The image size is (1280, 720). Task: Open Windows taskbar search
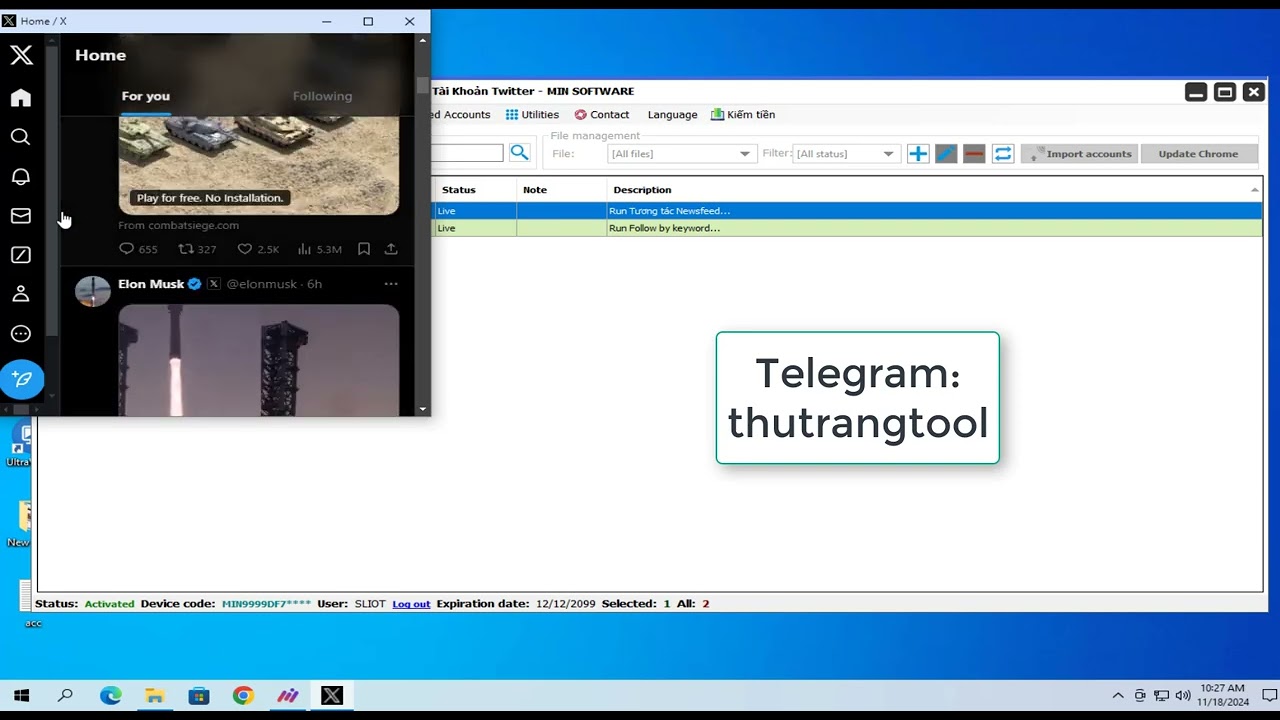pos(65,696)
